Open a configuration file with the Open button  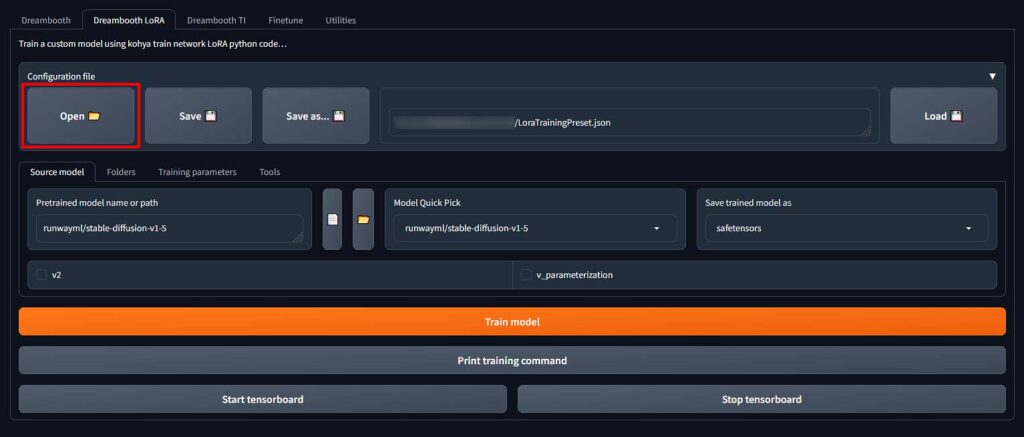(80, 116)
